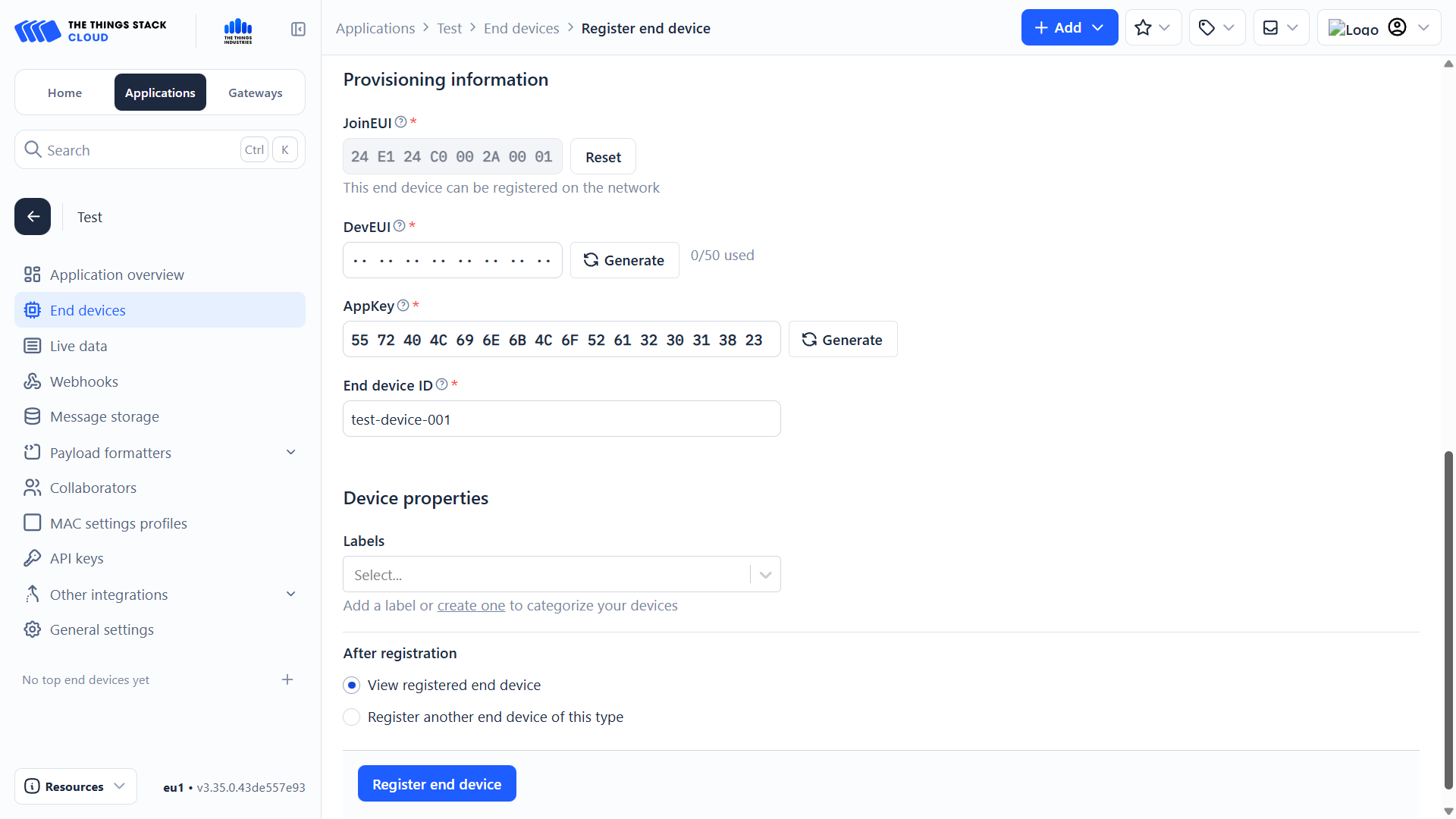This screenshot has height=819, width=1456.
Task: Click the JoinEUI help question-mark icon
Action: pos(401,122)
